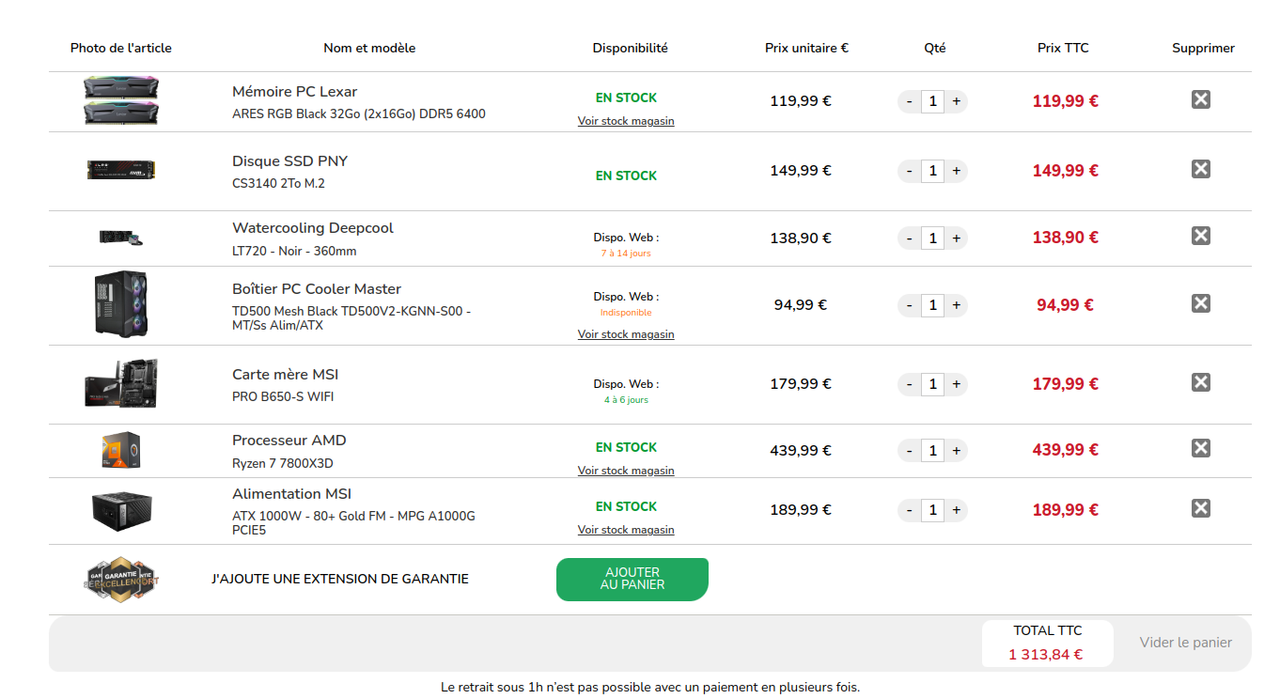Increase quantity of Cooler Master case
Viewport: 1280px width, 695px height.
(956, 305)
